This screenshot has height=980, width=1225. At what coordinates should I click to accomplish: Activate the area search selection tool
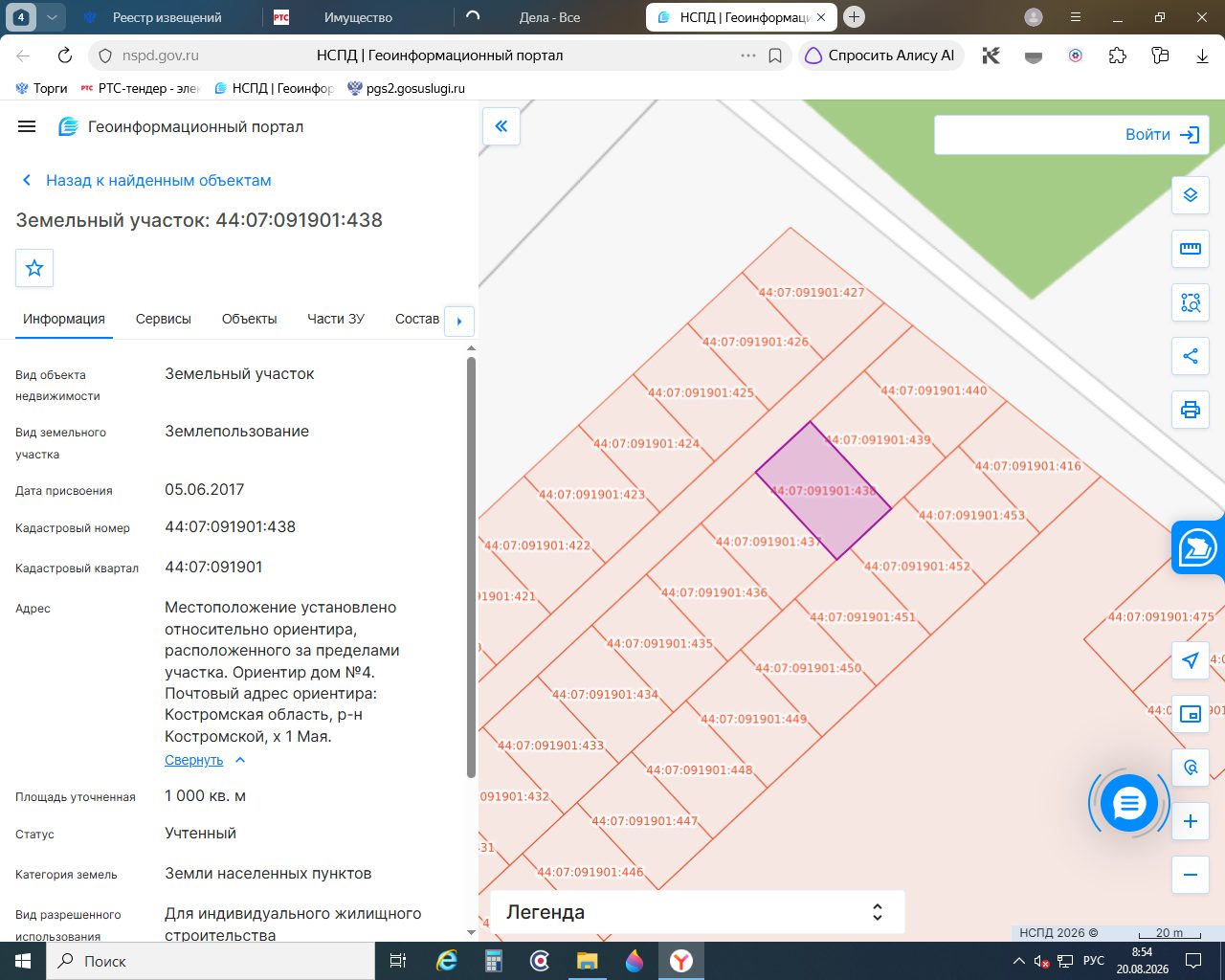1191,302
